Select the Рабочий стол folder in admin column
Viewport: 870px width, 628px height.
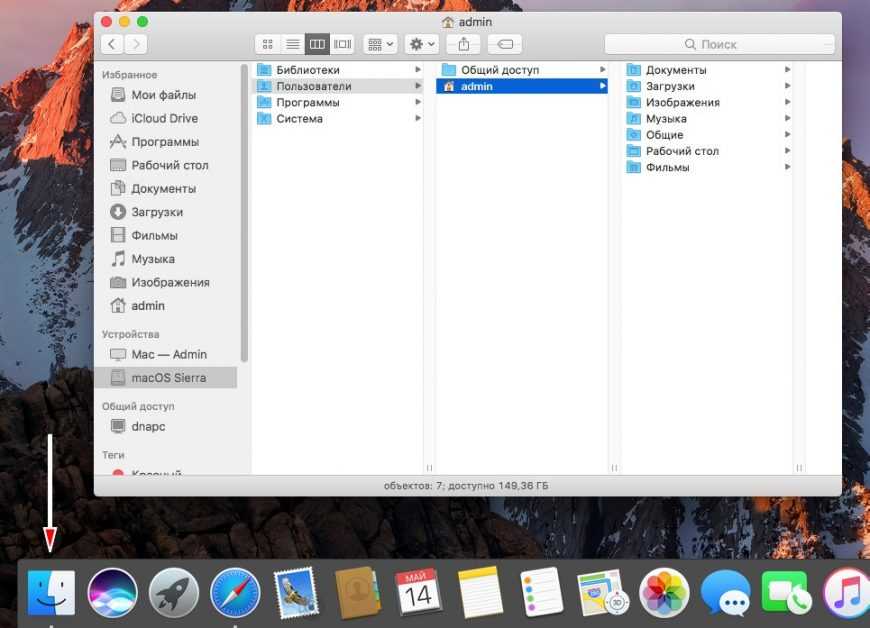pyautogui.click(x=682, y=151)
